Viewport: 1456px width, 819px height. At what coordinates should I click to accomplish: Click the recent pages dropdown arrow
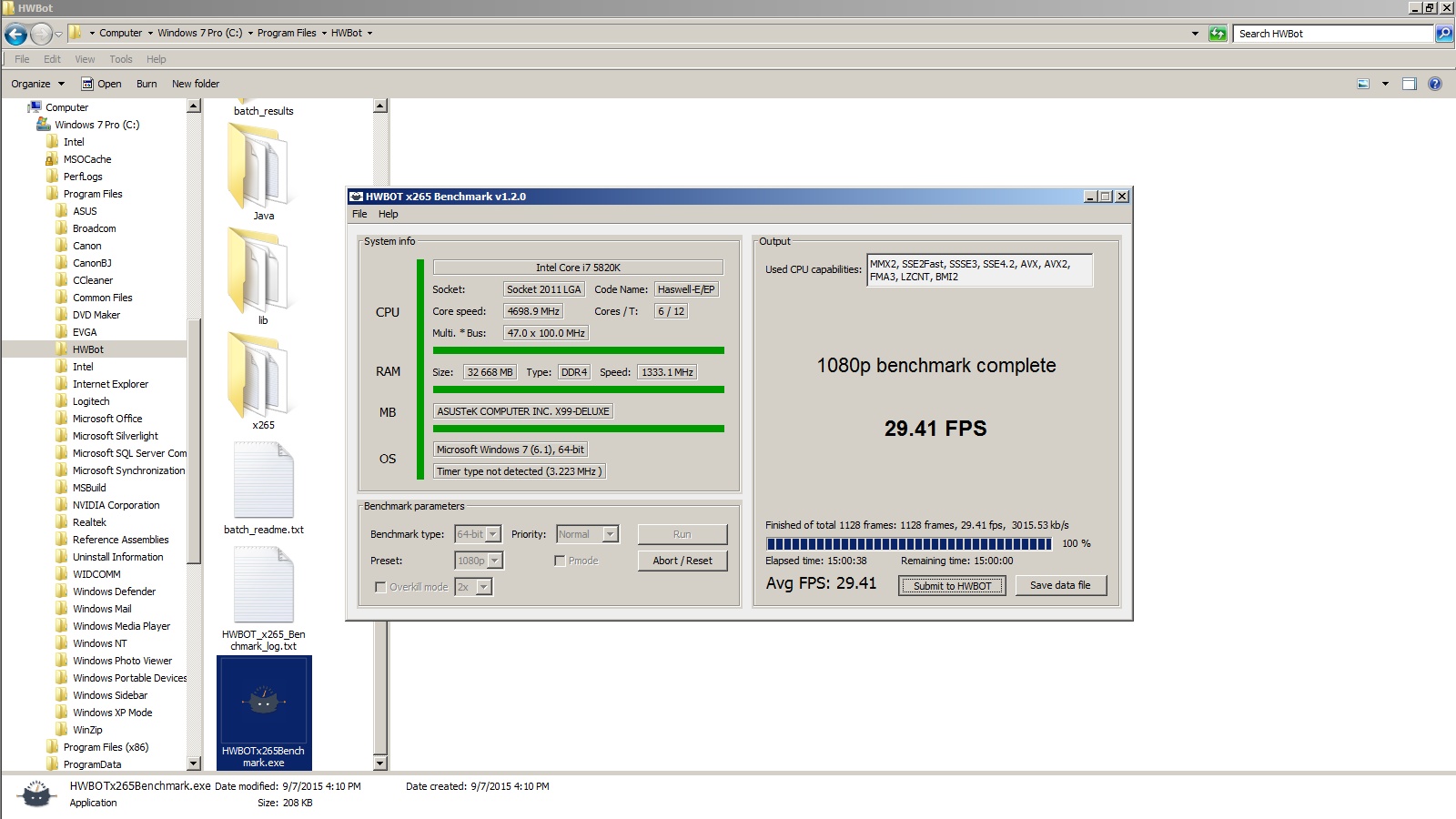coord(58,34)
